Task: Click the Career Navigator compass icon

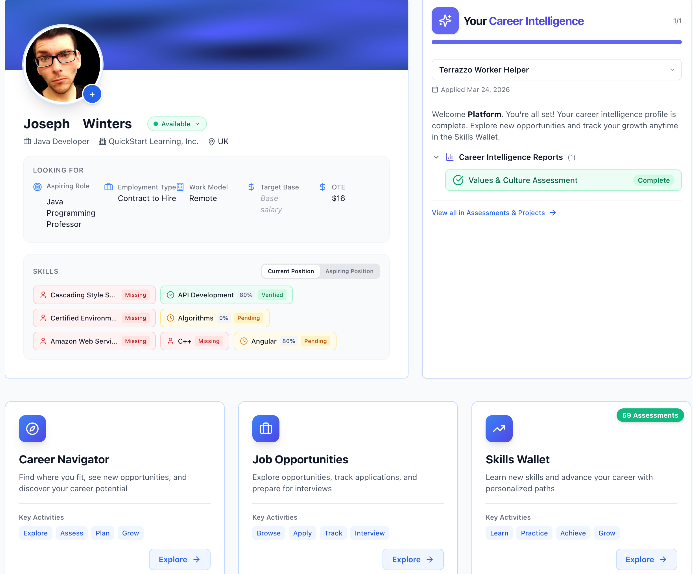Action: point(32,429)
